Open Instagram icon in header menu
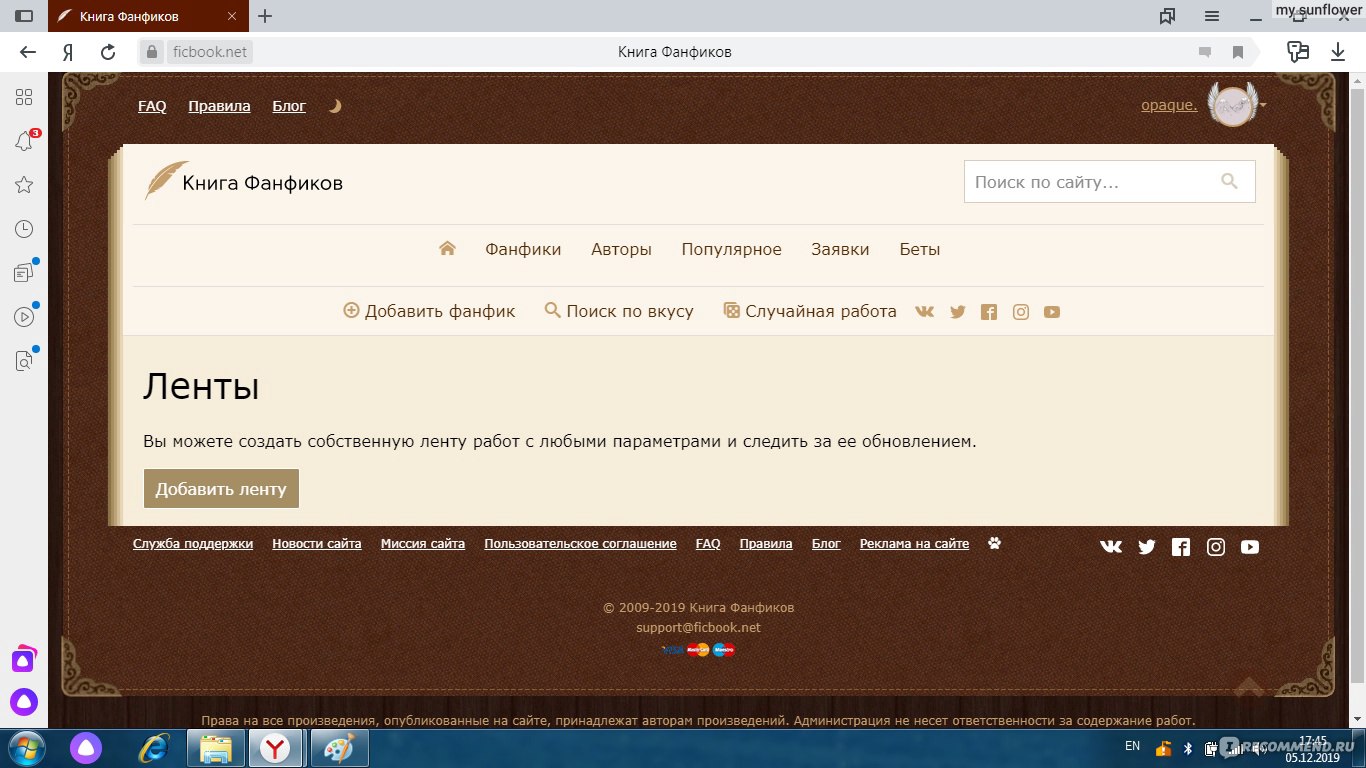The width and height of the screenshot is (1366, 768). click(x=1020, y=312)
